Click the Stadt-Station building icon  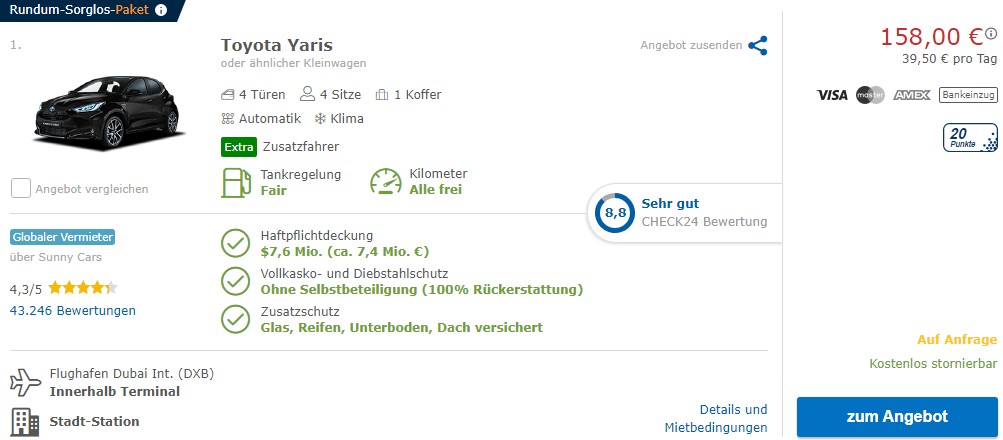24,421
